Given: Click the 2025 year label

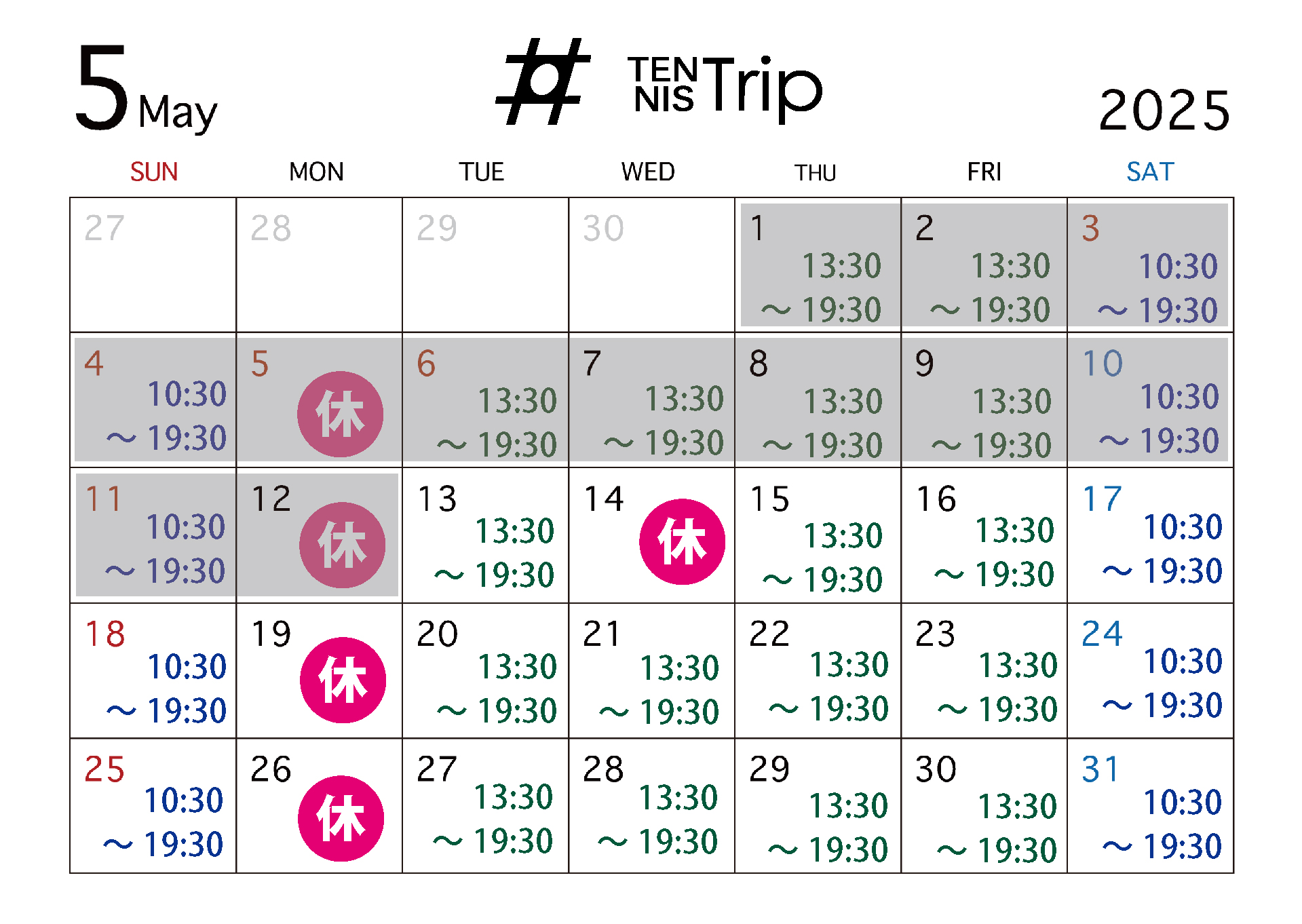Looking at the screenshot, I should pos(1163,111).
